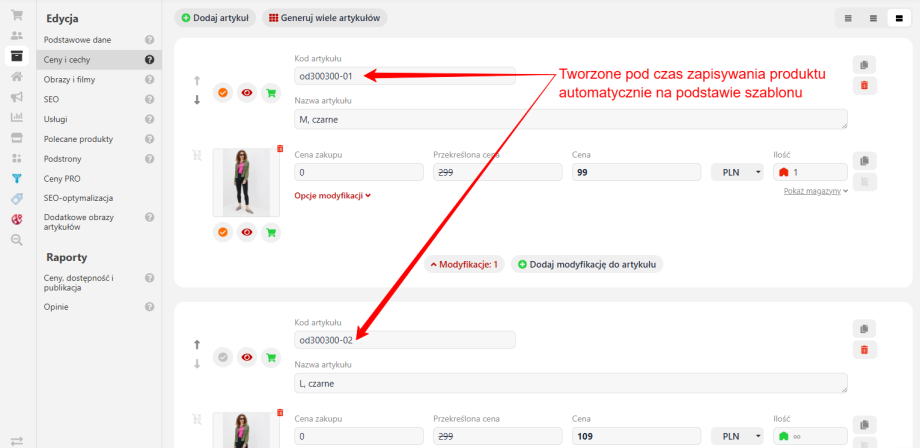Click the Kod artykułu field od300300-02

(404, 340)
